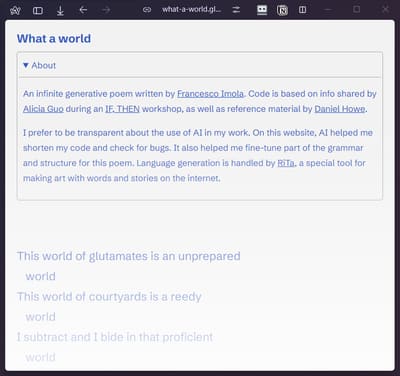Image resolution: width=400 pixels, height=376 pixels.
Task: Go back with the left arrow
Action: 83,10
